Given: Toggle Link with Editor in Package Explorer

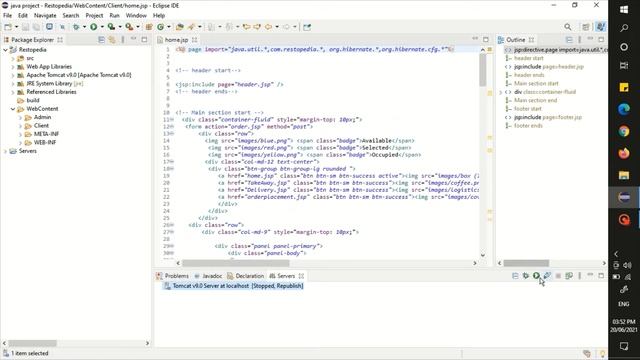Looking at the screenshot, I should click(x=112, y=40).
